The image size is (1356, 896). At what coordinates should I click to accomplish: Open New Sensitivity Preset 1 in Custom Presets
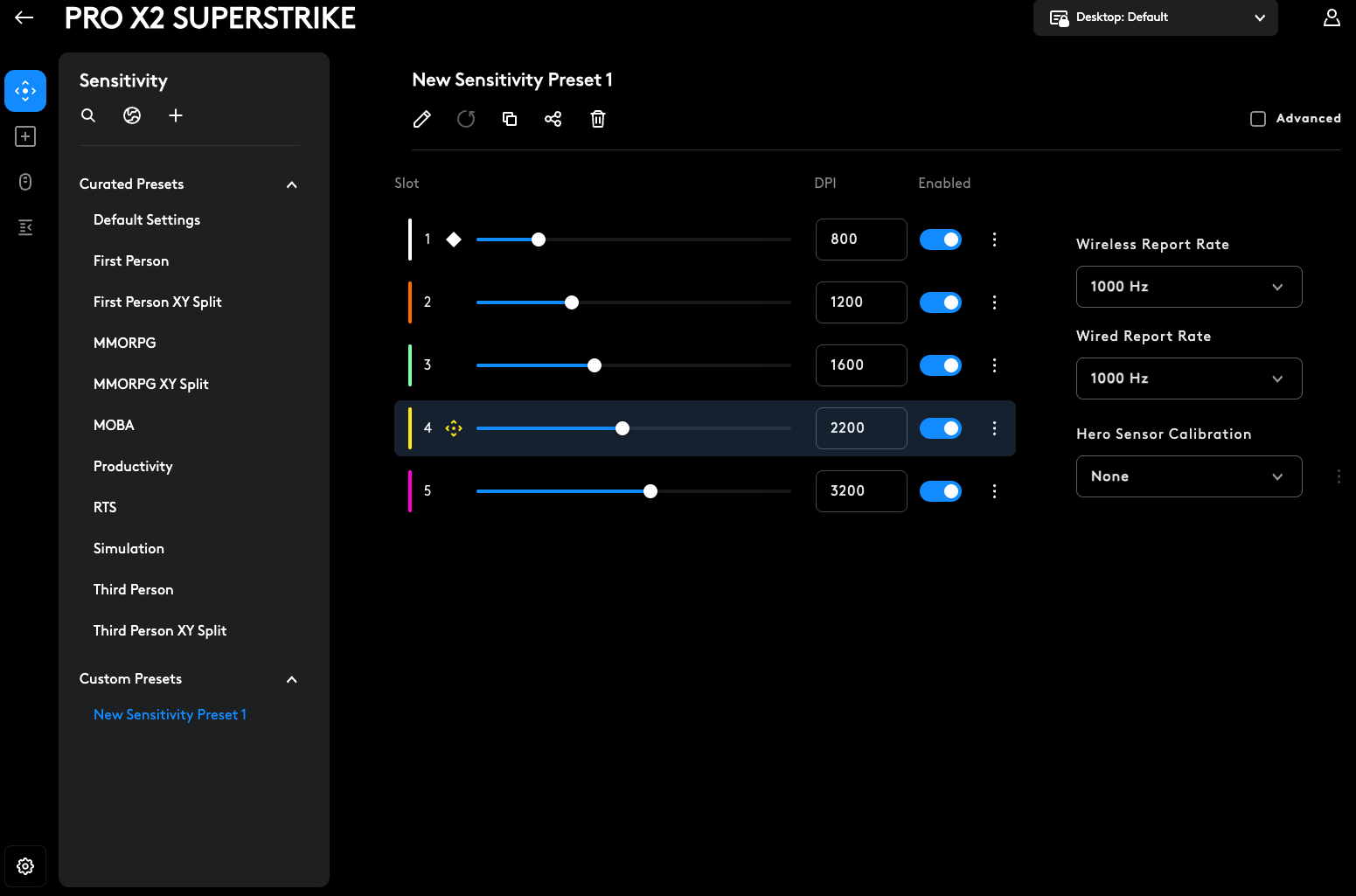[x=170, y=714]
